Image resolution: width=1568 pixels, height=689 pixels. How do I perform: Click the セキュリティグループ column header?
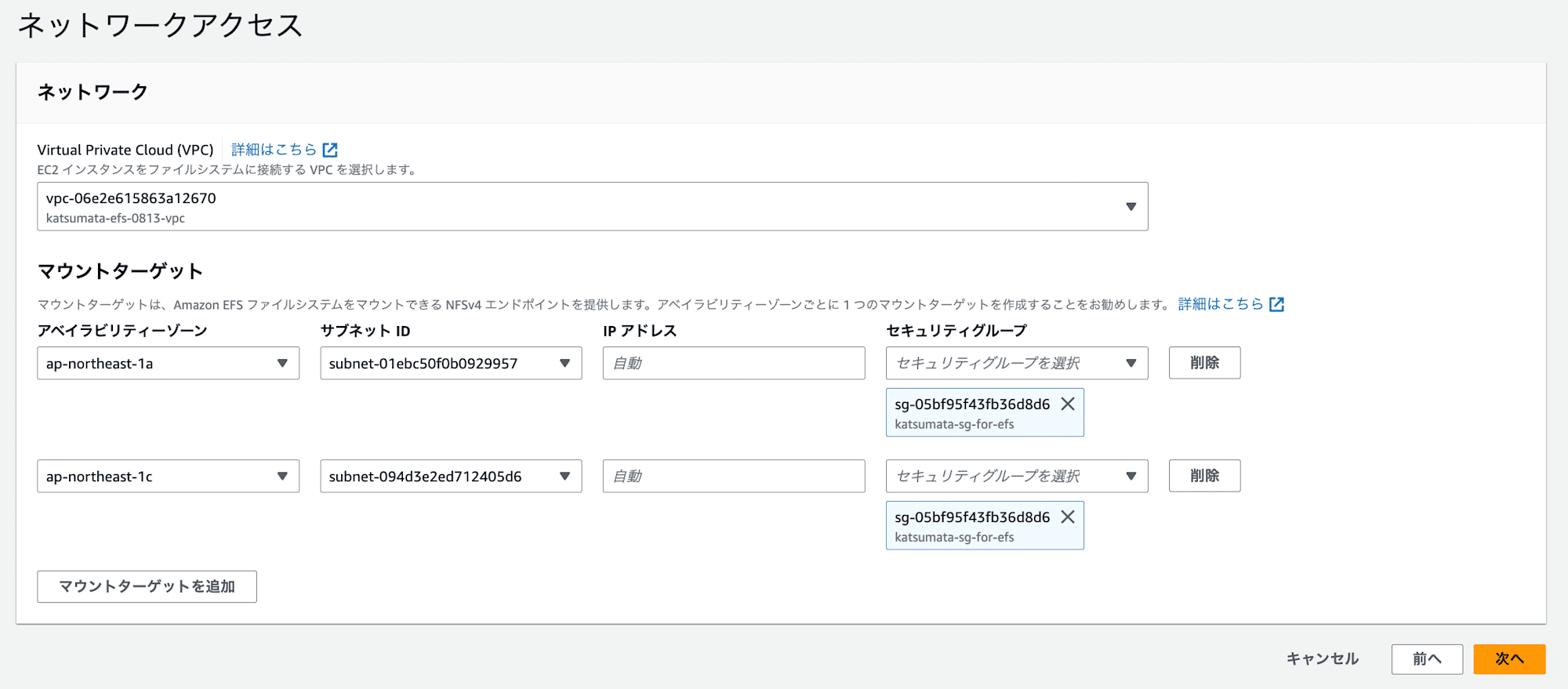tap(956, 331)
